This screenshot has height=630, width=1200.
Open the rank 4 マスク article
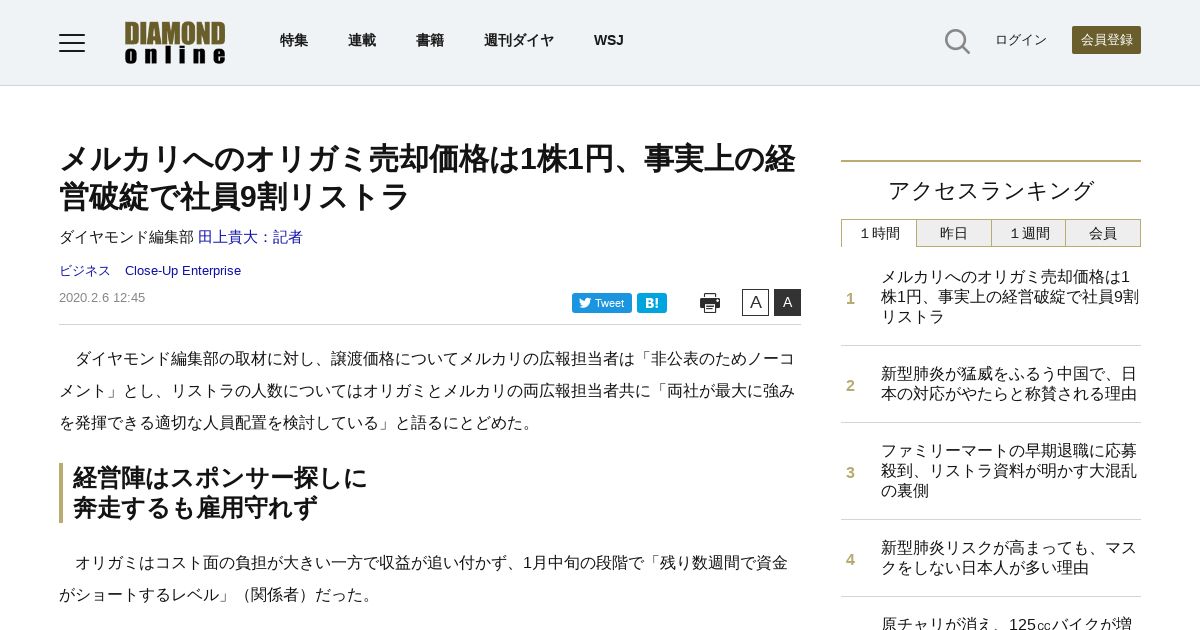1010,558
